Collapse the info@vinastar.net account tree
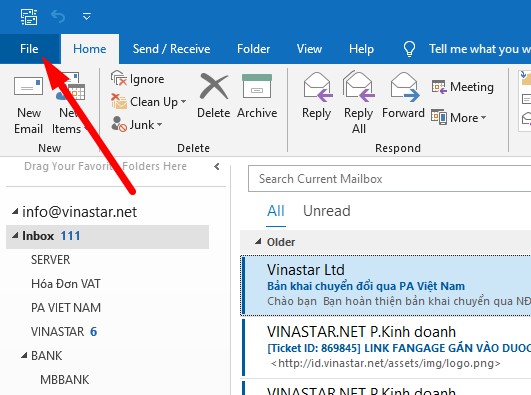This screenshot has height=395, width=531. click(15, 212)
